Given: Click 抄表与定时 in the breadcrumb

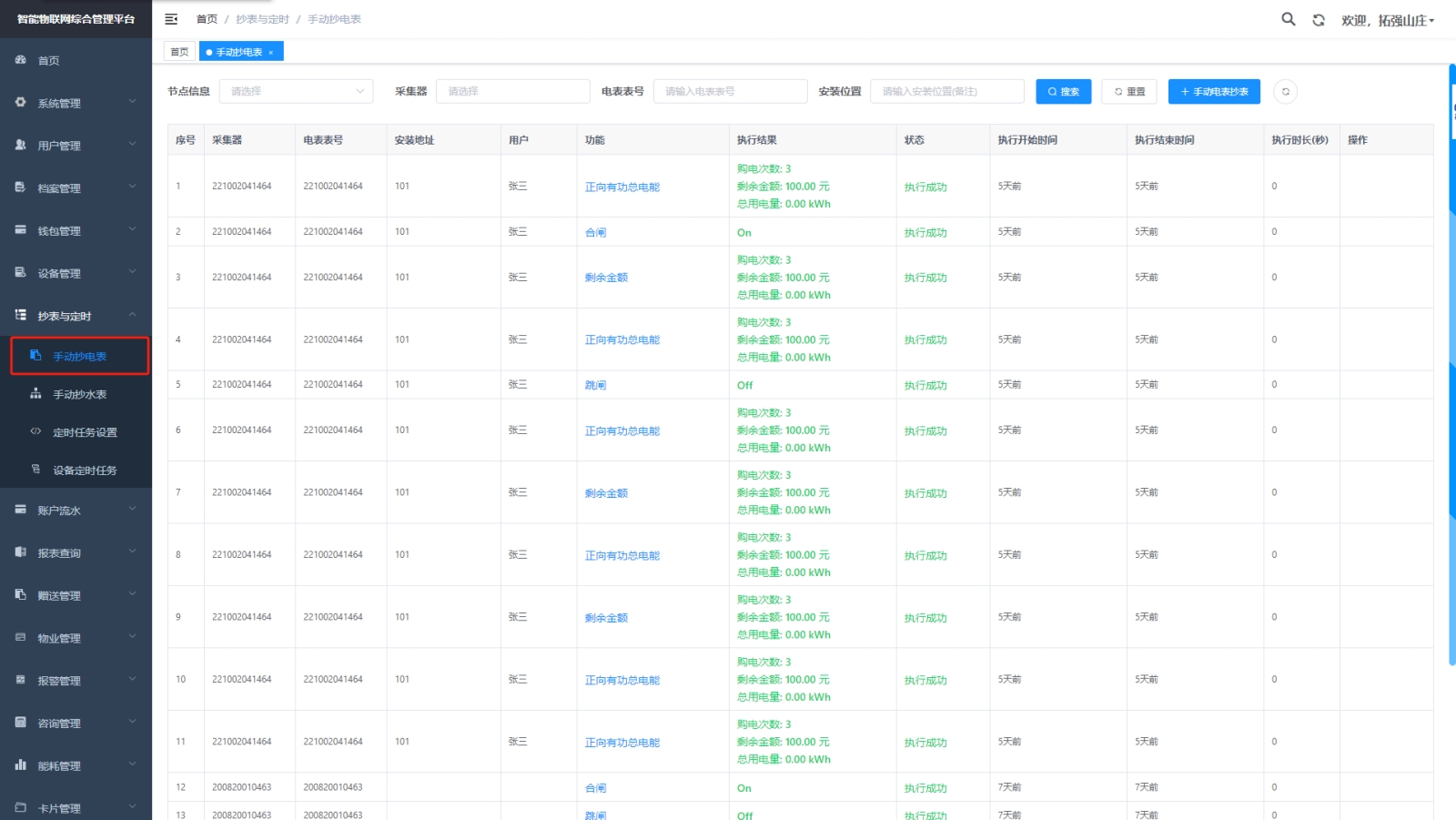Looking at the screenshot, I should [x=262, y=19].
